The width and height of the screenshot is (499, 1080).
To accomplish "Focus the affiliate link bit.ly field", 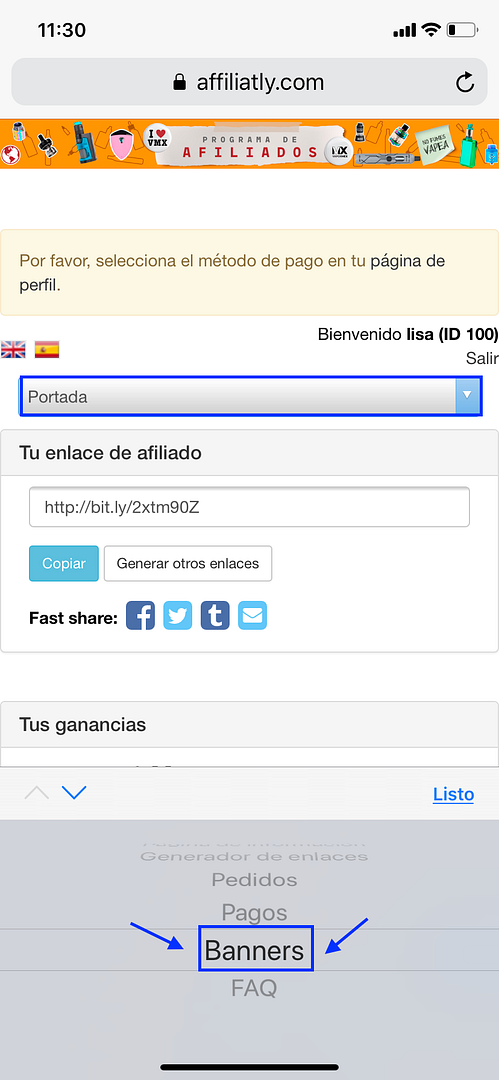I will tap(250, 508).
